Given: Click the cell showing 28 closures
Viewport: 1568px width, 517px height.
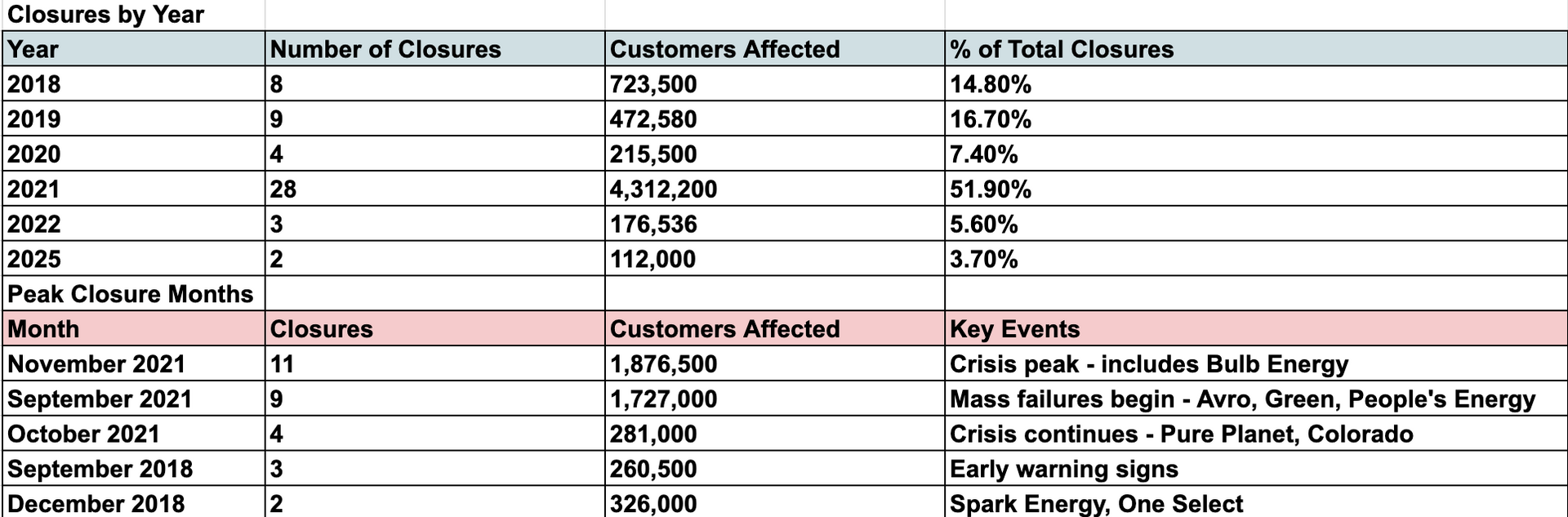Looking at the screenshot, I should tap(283, 189).
